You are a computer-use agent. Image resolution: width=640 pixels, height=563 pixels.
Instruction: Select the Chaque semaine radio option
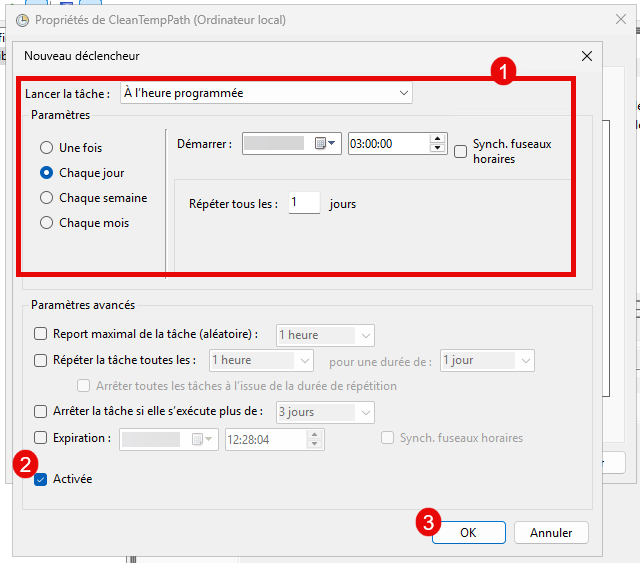(46, 198)
